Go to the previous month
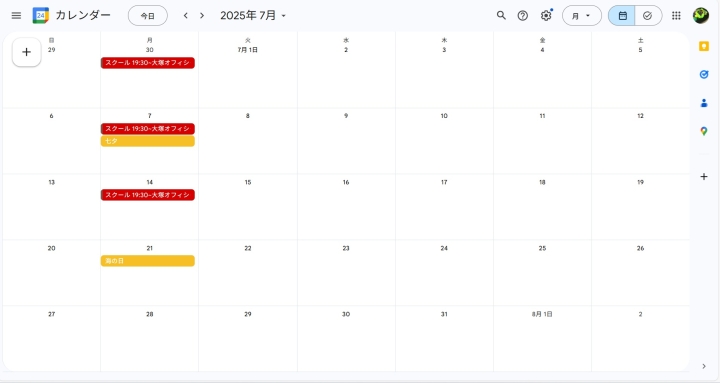This screenshot has width=720, height=383. pos(186,16)
